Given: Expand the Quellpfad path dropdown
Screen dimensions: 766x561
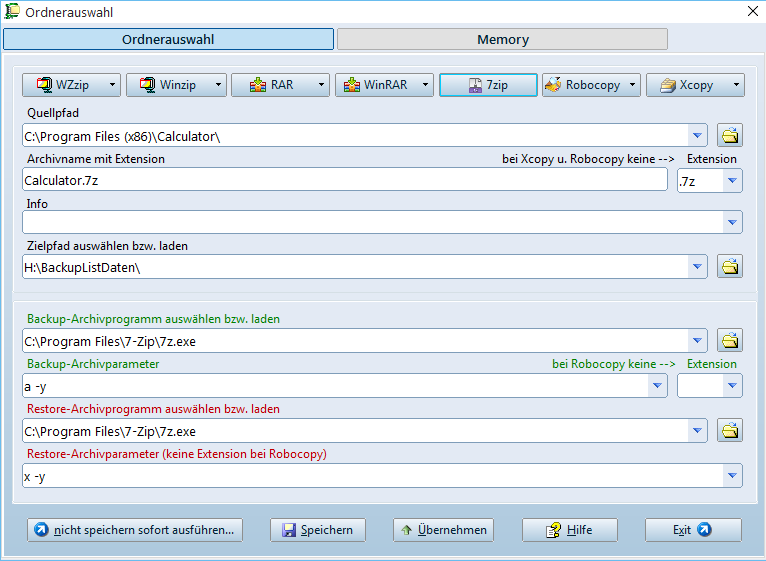Looking at the screenshot, I should pyautogui.click(x=697, y=135).
